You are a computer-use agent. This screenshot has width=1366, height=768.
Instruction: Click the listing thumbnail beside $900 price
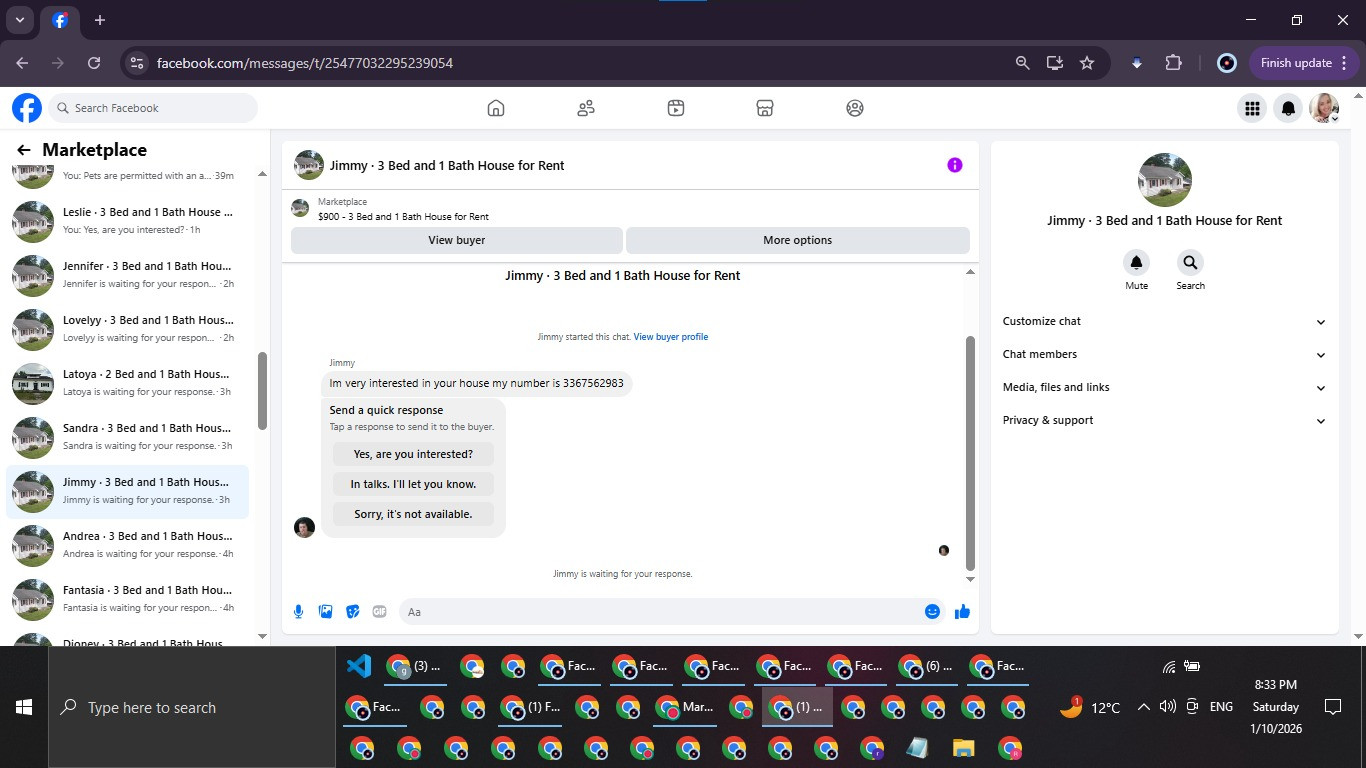300,208
